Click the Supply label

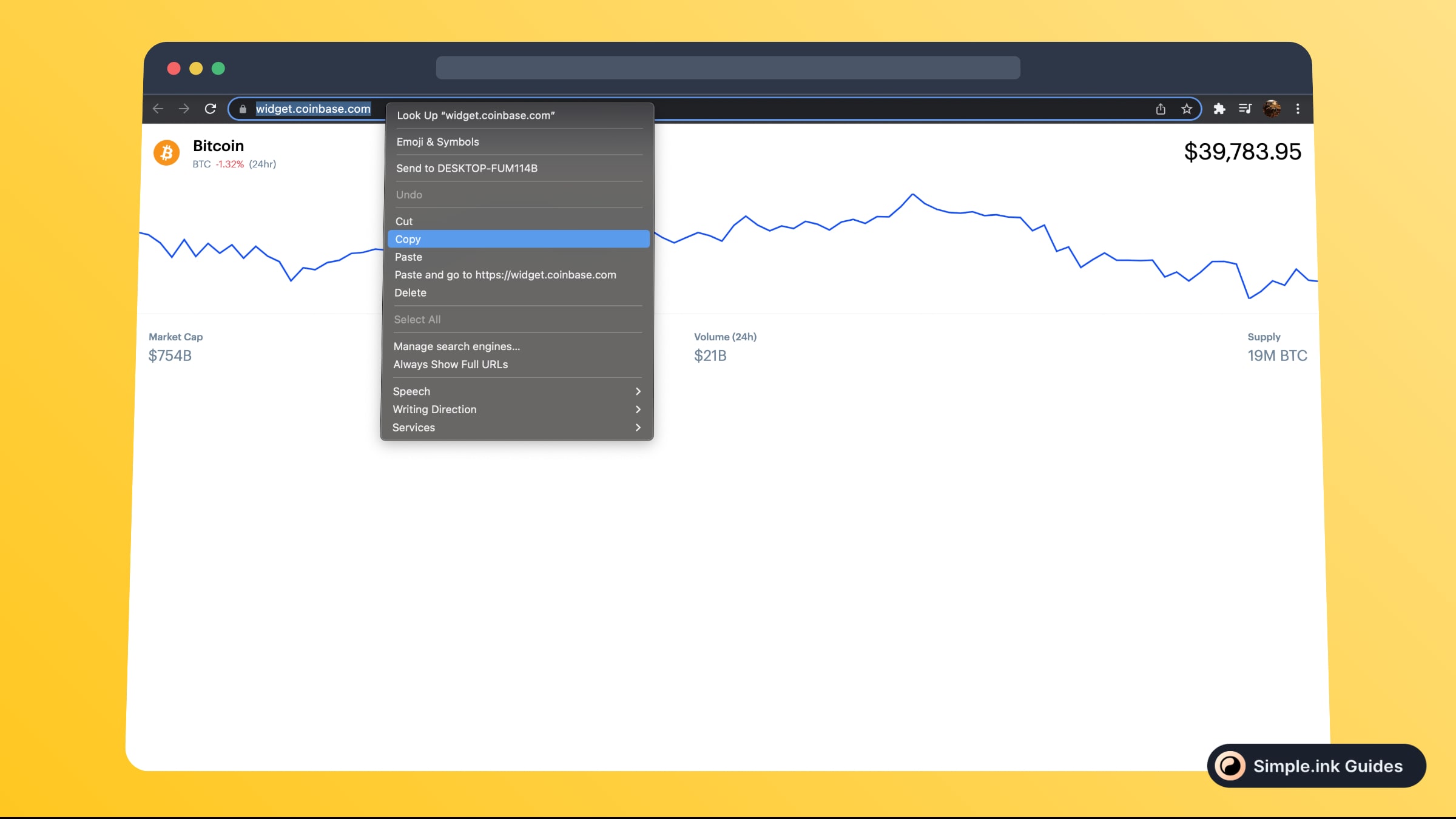point(1264,337)
